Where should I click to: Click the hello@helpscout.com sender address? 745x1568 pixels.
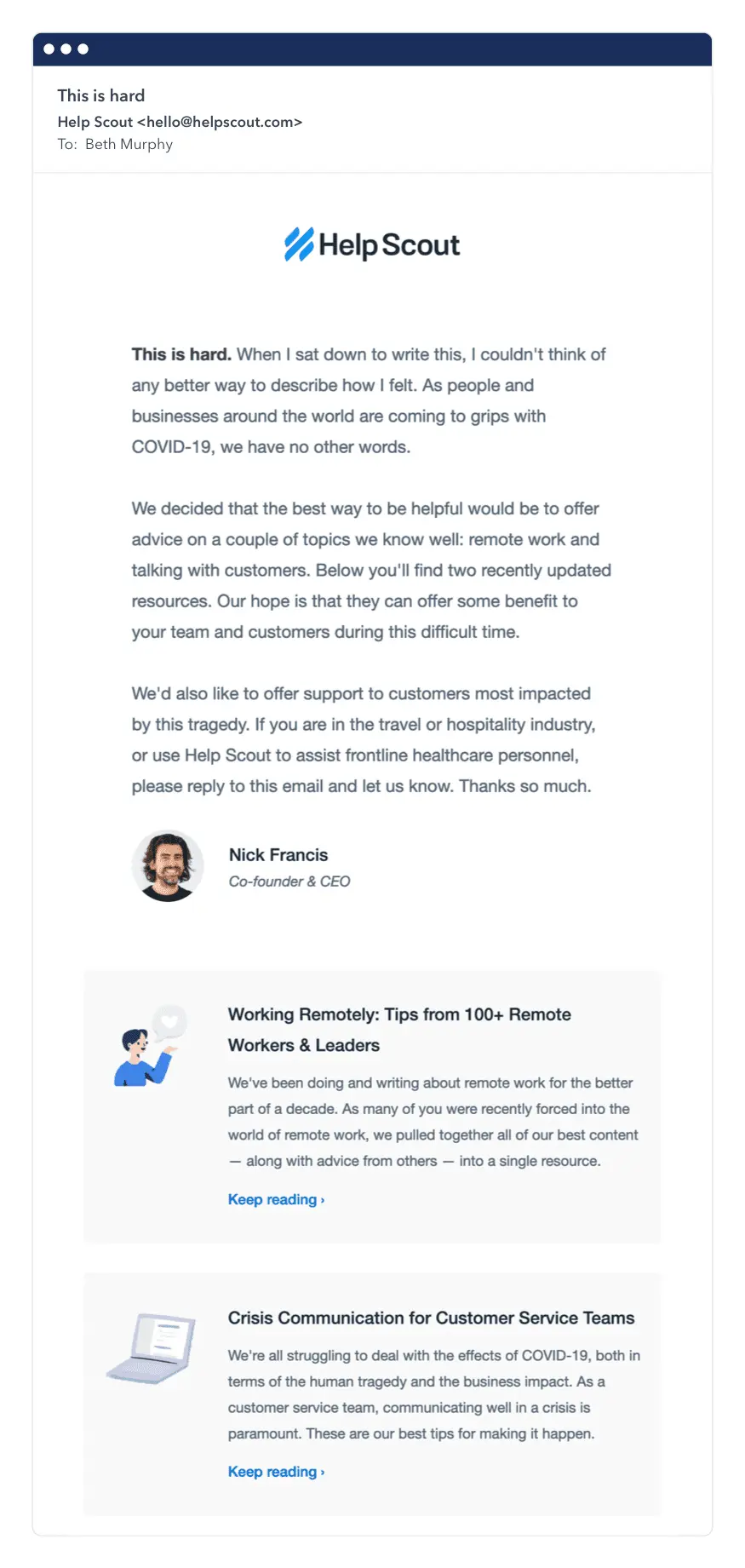pos(220,122)
